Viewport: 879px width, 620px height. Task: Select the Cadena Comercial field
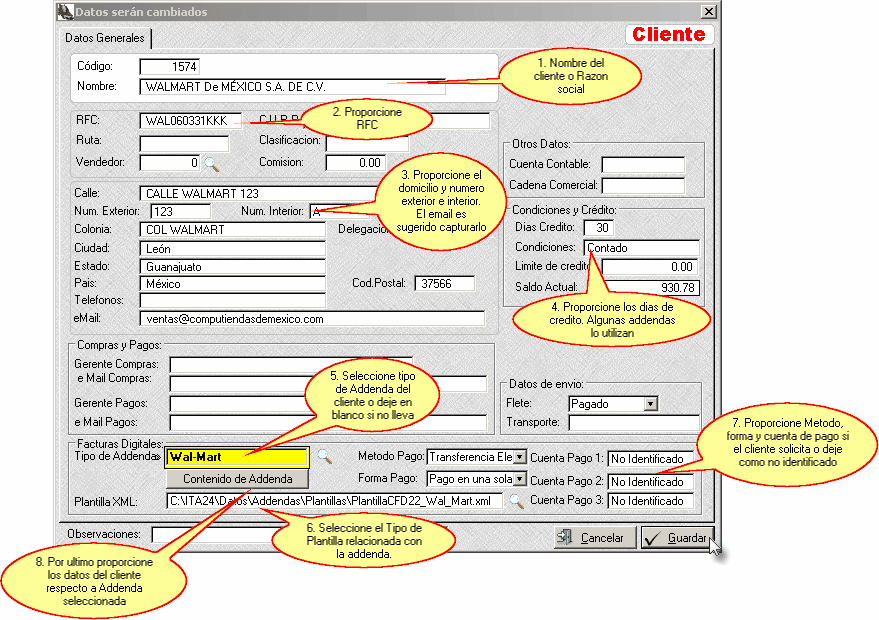click(x=643, y=185)
